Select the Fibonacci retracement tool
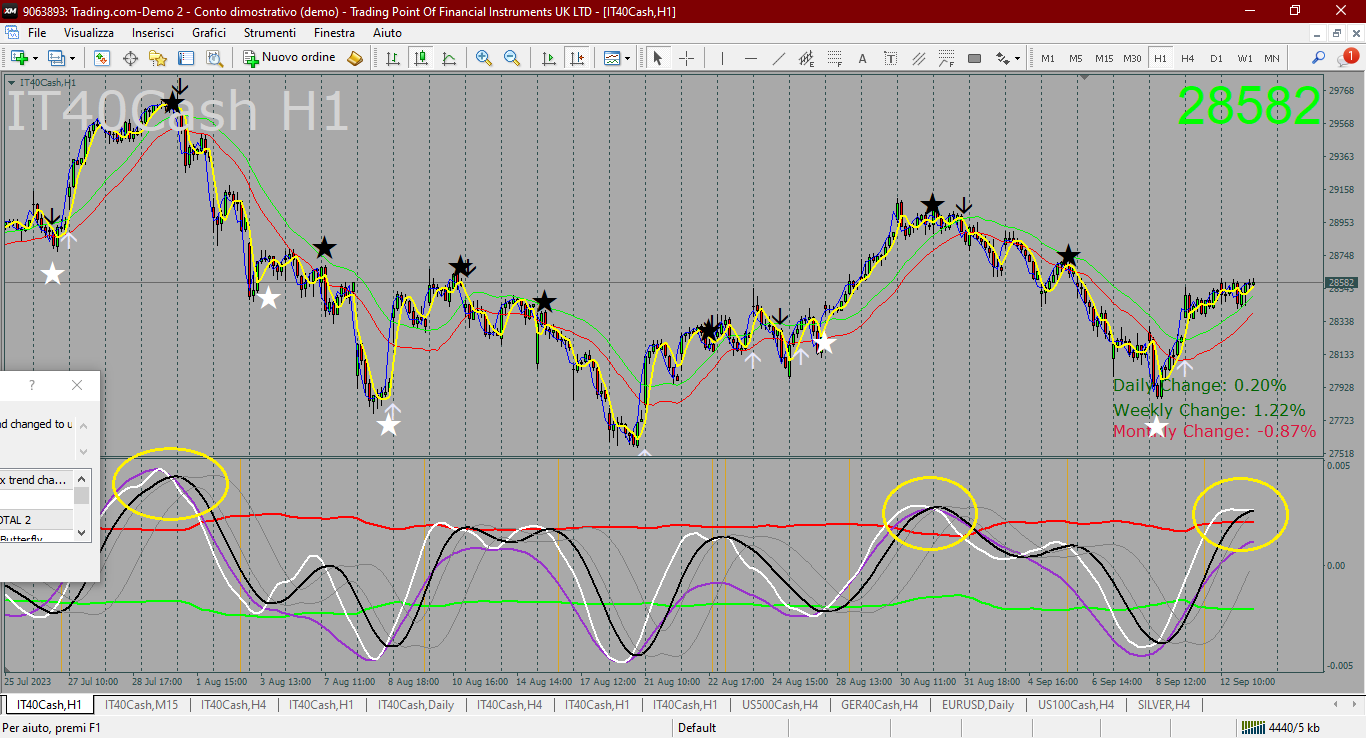 coord(834,58)
